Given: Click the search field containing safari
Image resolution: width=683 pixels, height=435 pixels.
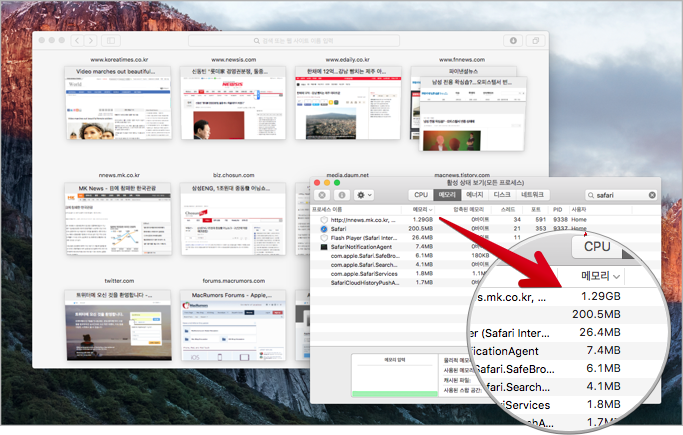Looking at the screenshot, I should tap(621, 195).
